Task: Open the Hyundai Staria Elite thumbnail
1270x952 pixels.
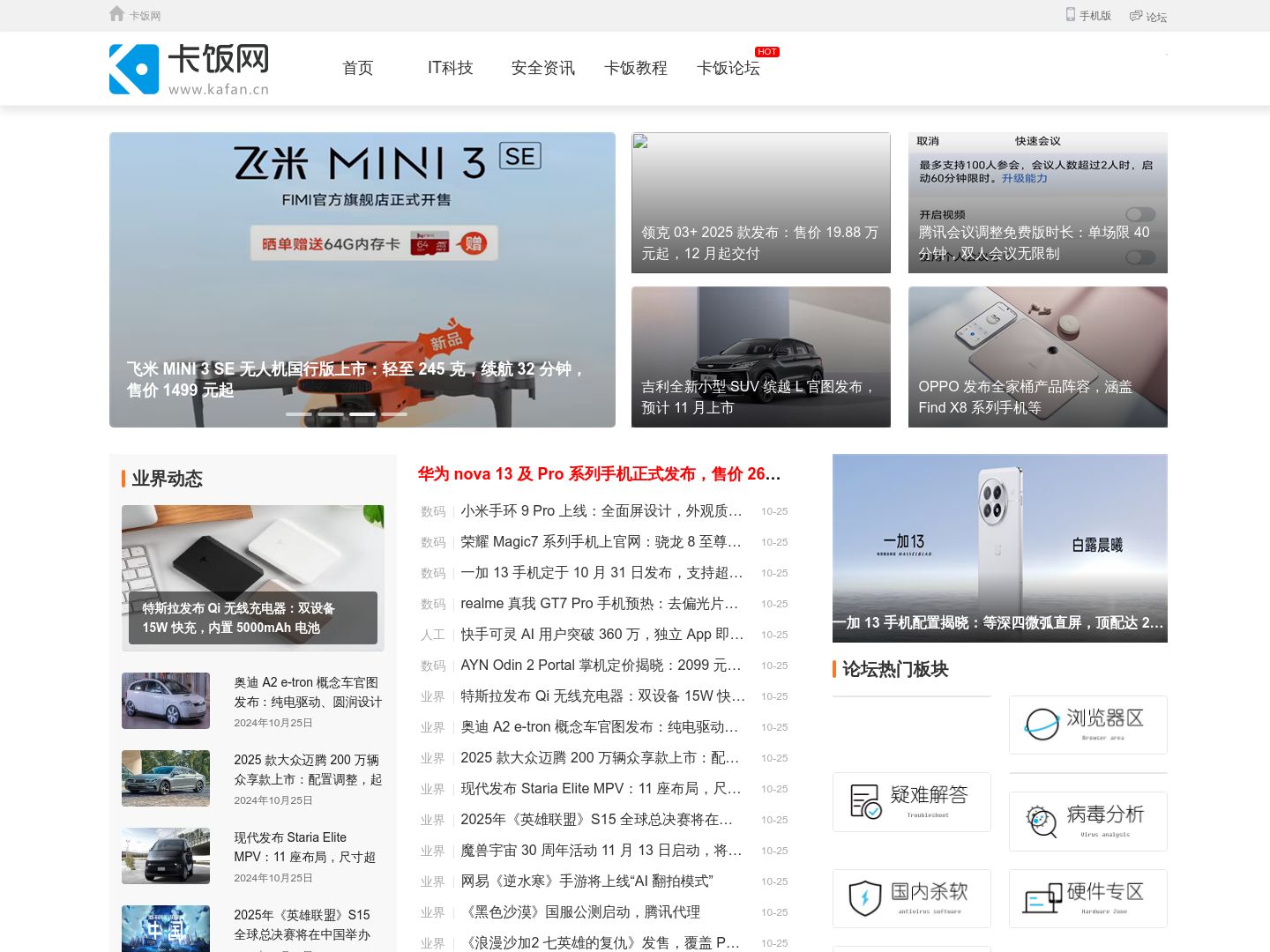Action: point(166,856)
